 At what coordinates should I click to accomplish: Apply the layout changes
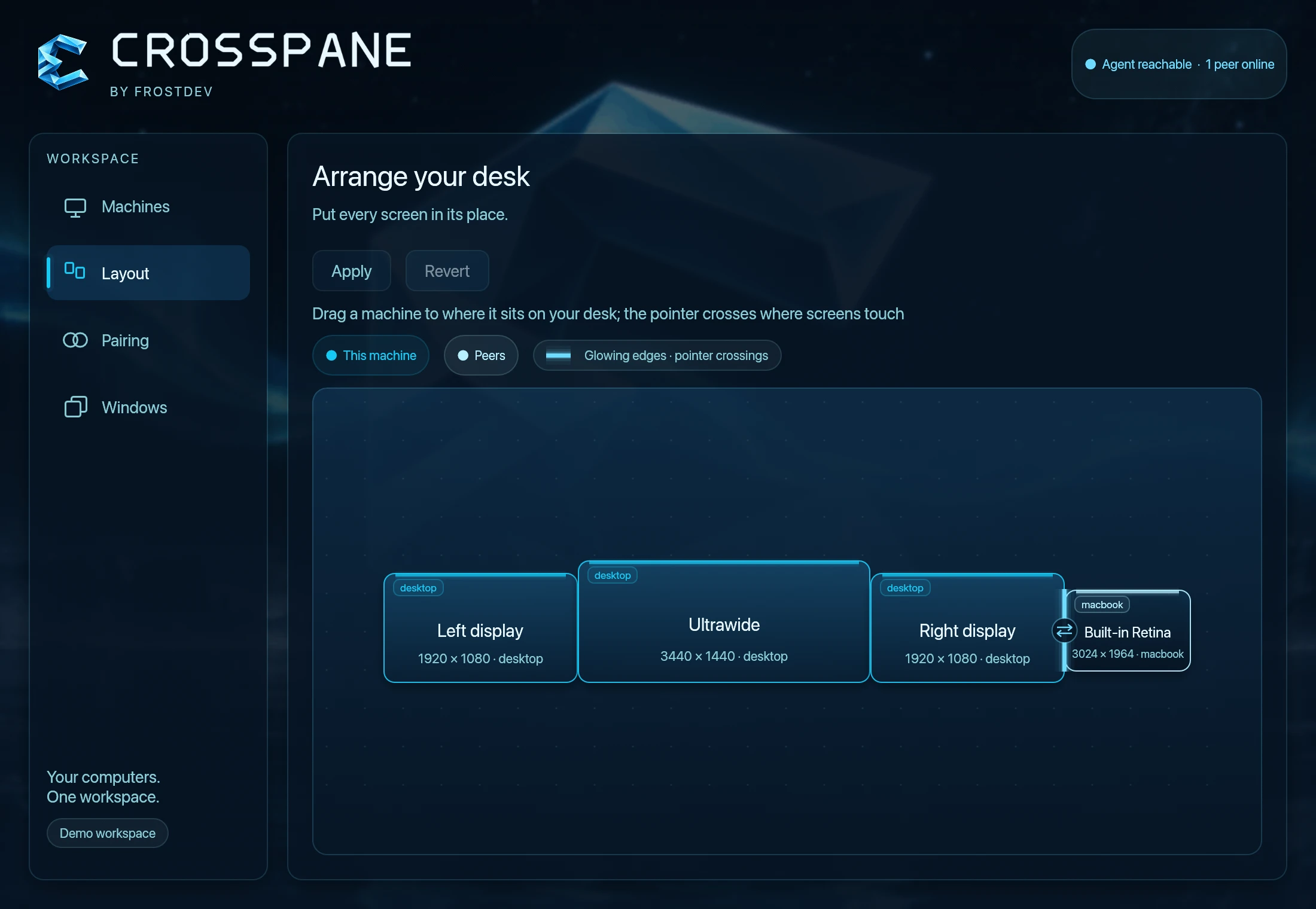coord(352,271)
